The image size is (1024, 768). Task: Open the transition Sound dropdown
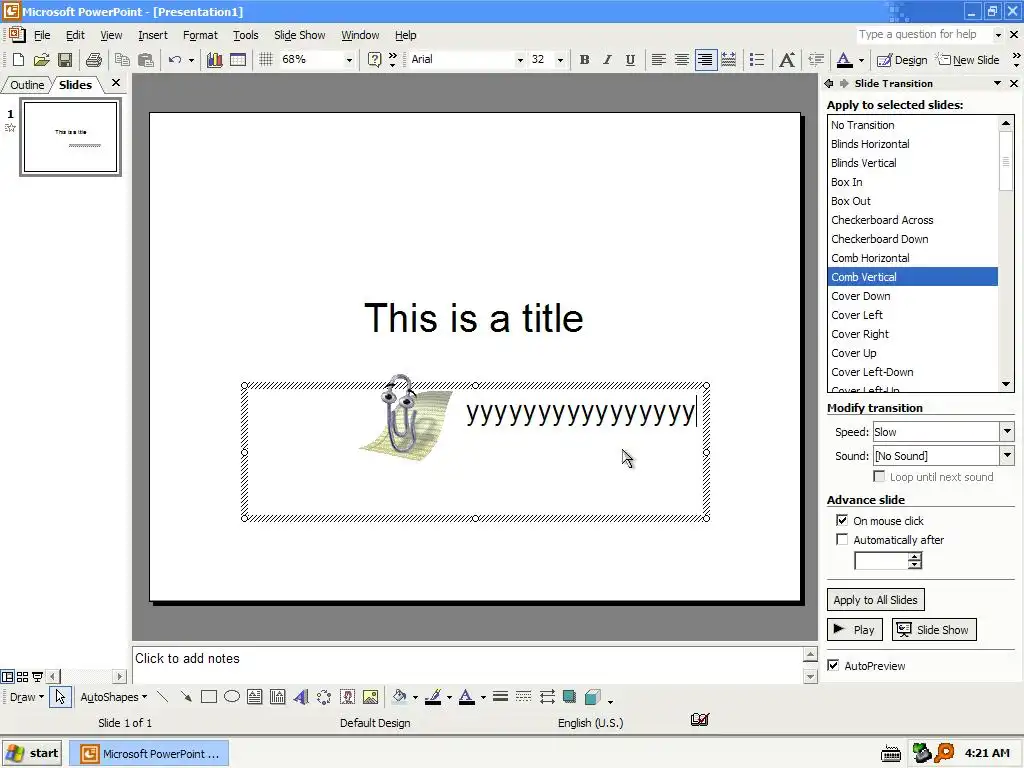(x=1006, y=456)
